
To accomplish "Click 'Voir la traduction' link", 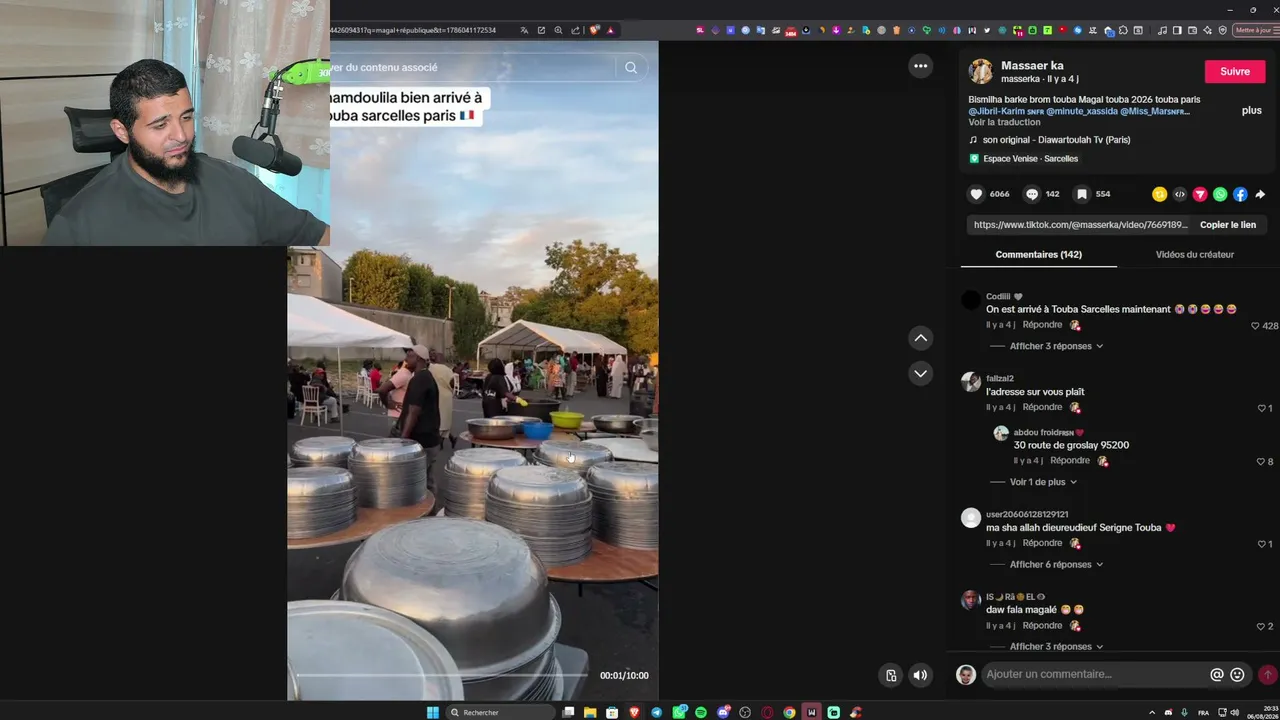I will click(x=1003, y=122).
